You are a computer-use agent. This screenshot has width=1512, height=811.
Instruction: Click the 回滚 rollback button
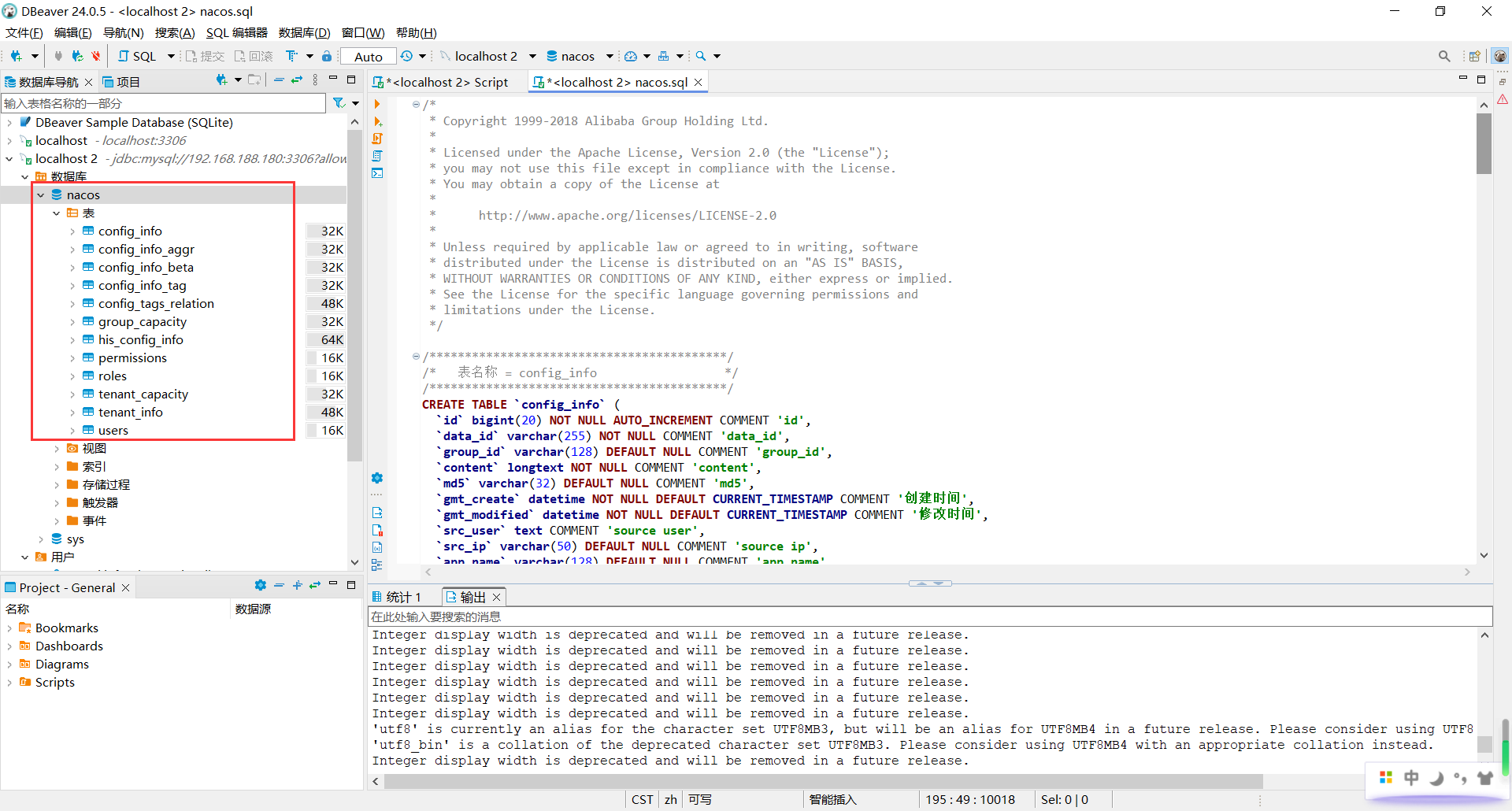tap(254, 56)
